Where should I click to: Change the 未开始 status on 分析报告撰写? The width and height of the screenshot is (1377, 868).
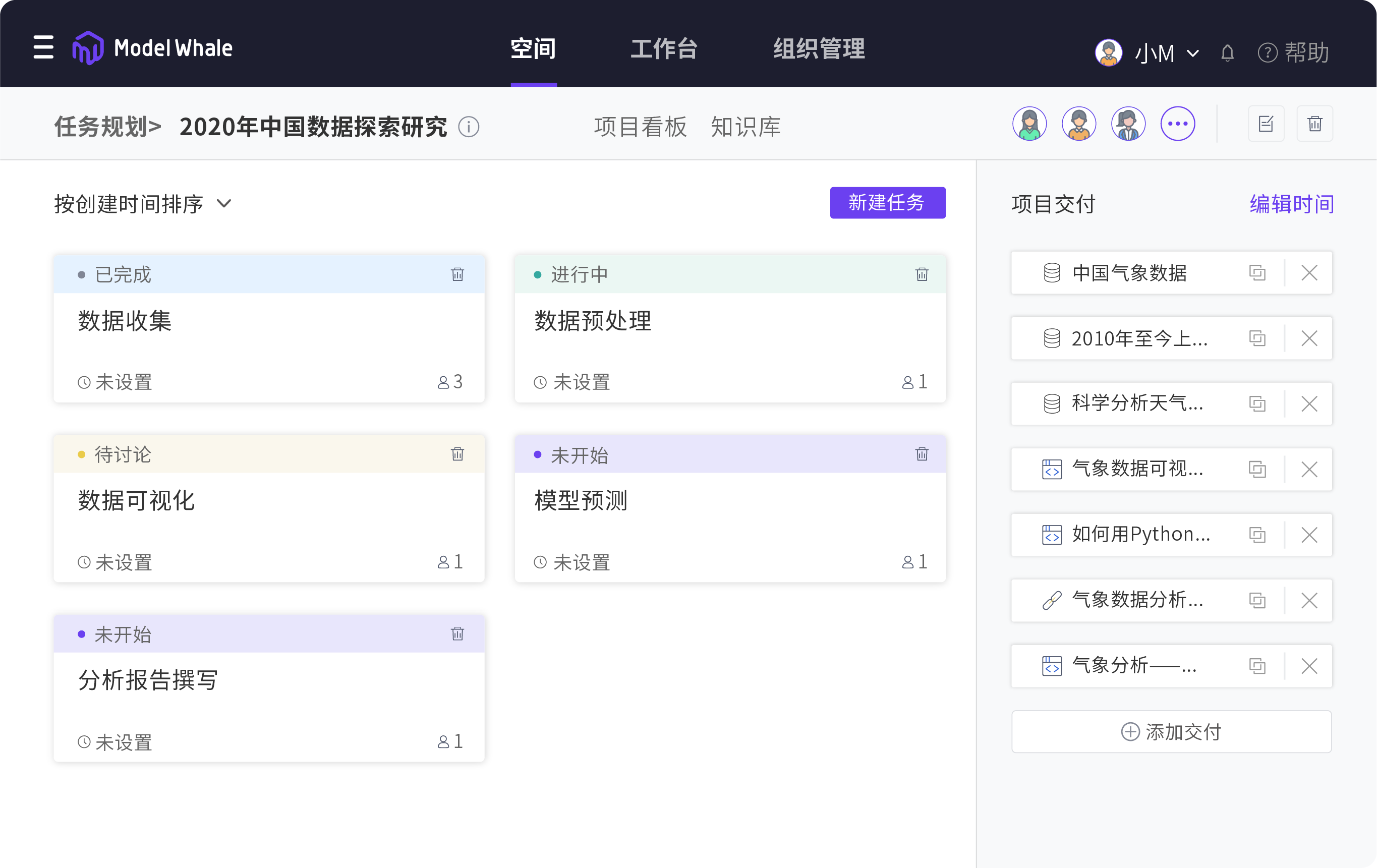click(x=114, y=634)
